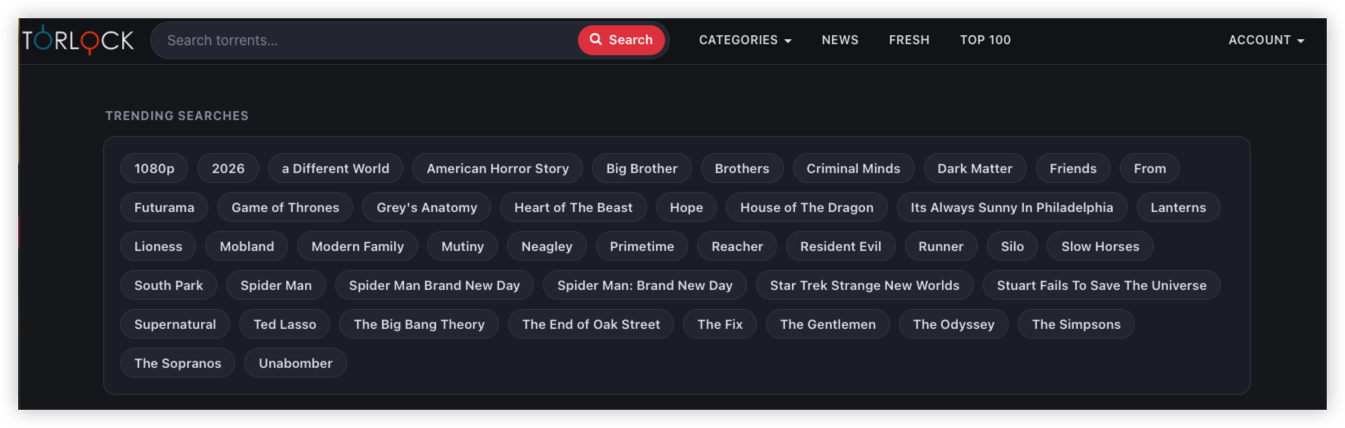The width and height of the screenshot is (1345, 428).
Task: Pick the Dark Matter tag
Action: [975, 168]
